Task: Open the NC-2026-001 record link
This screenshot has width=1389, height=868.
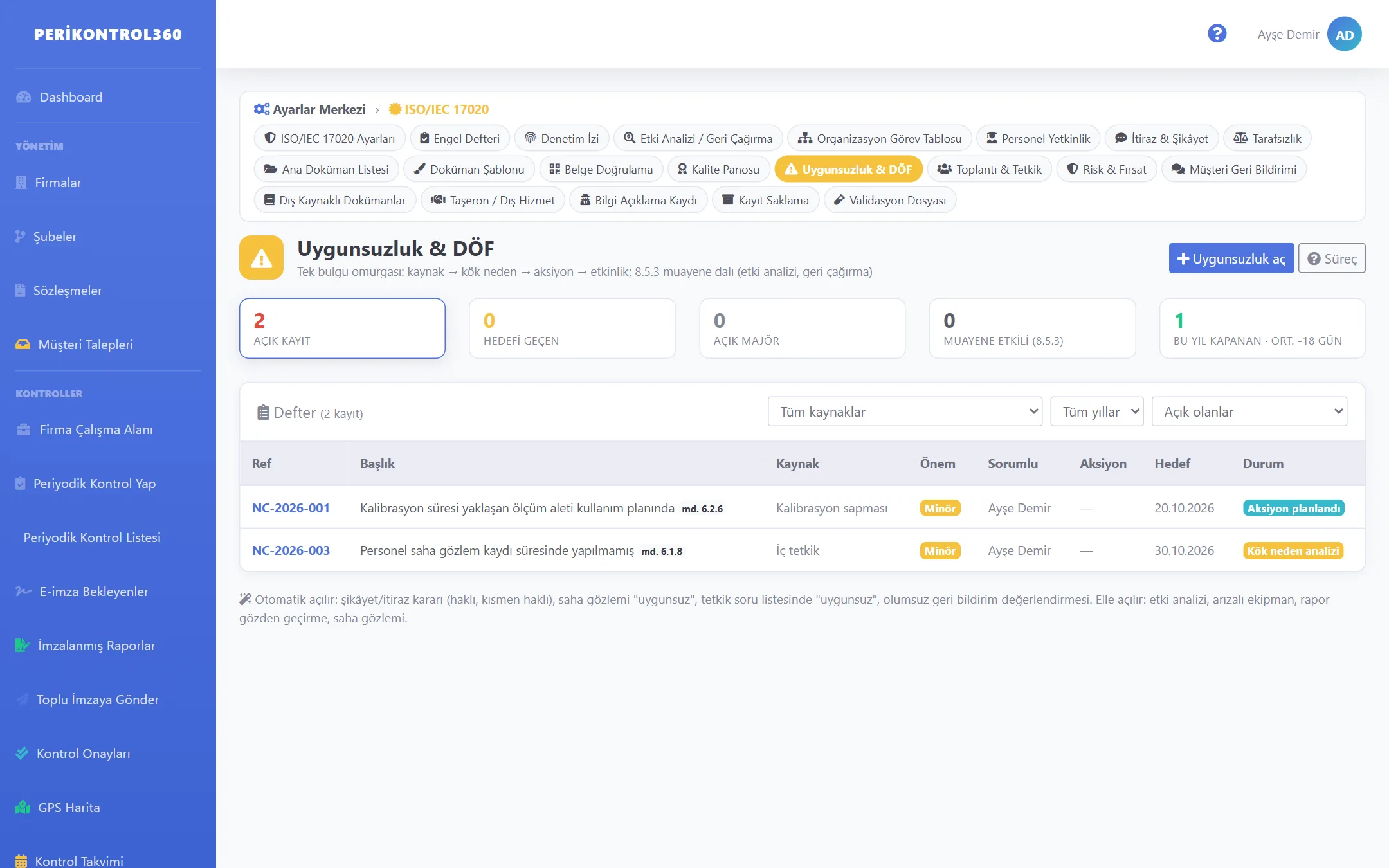Action: [291, 508]
